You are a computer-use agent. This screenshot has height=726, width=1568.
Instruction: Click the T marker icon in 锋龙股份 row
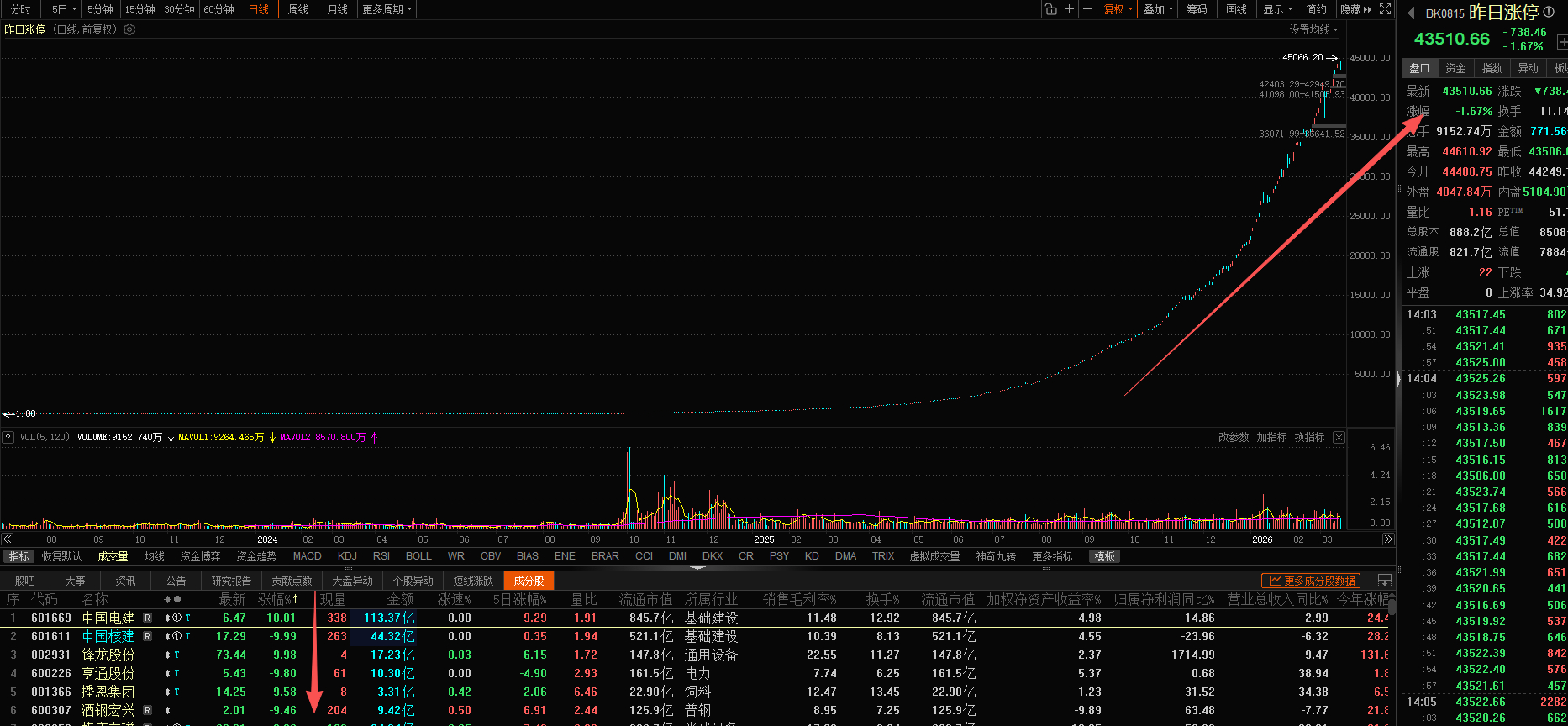pyautogui.click(x=176, y=655)
